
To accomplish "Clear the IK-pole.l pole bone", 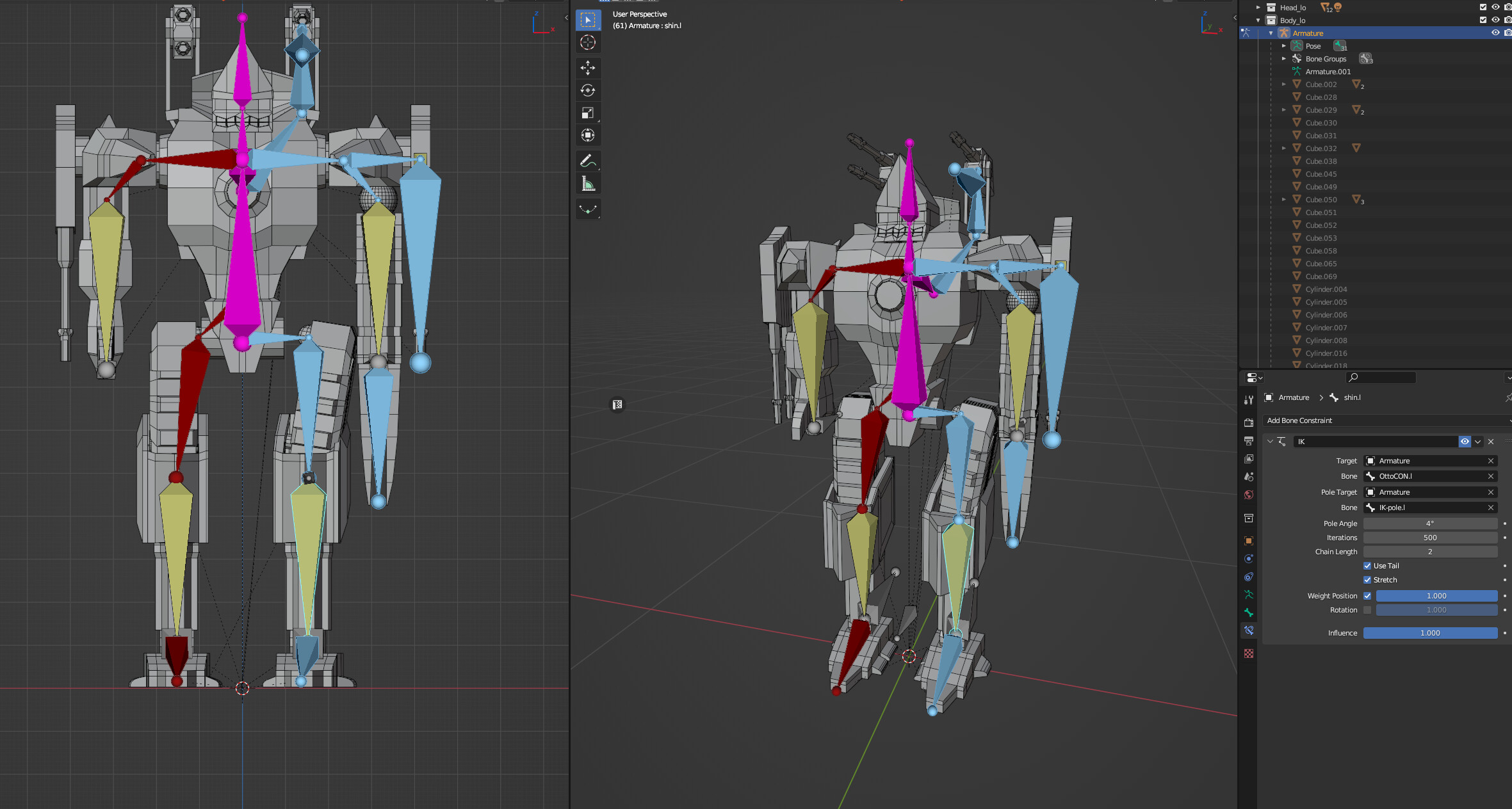I will (1491, 508).
